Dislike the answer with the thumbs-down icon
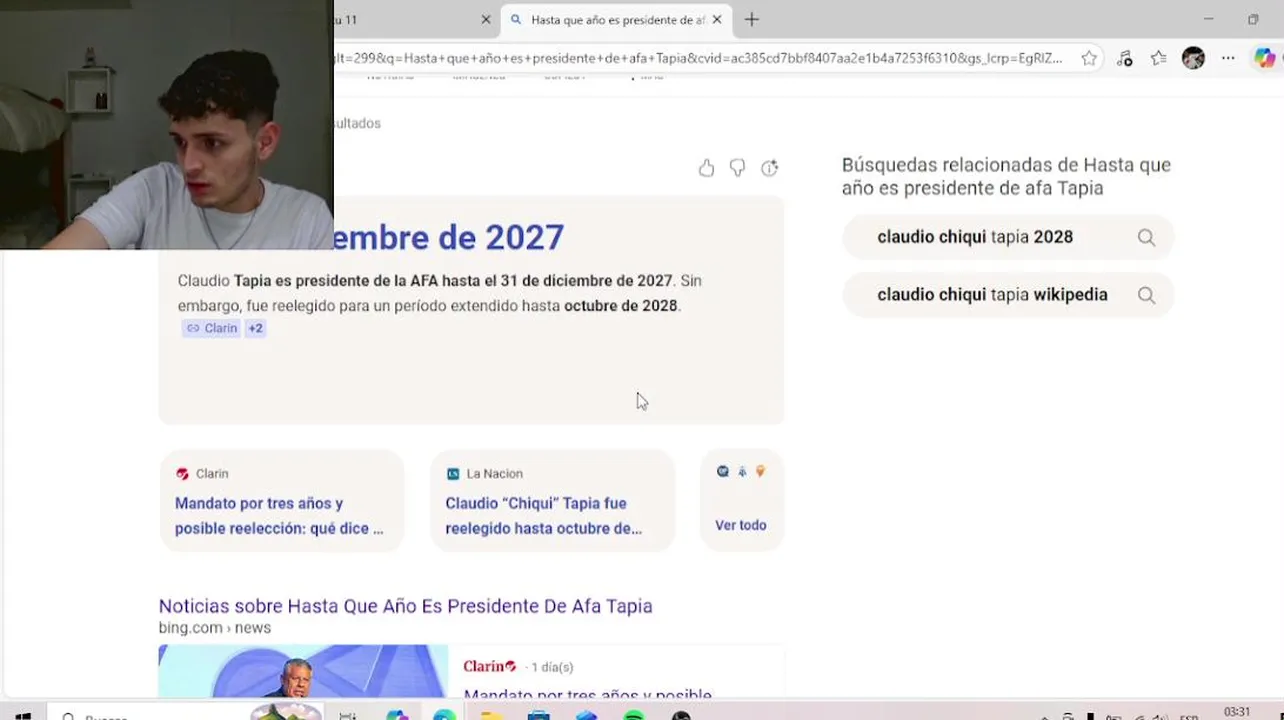1284x720 pixels. [737, 168]
